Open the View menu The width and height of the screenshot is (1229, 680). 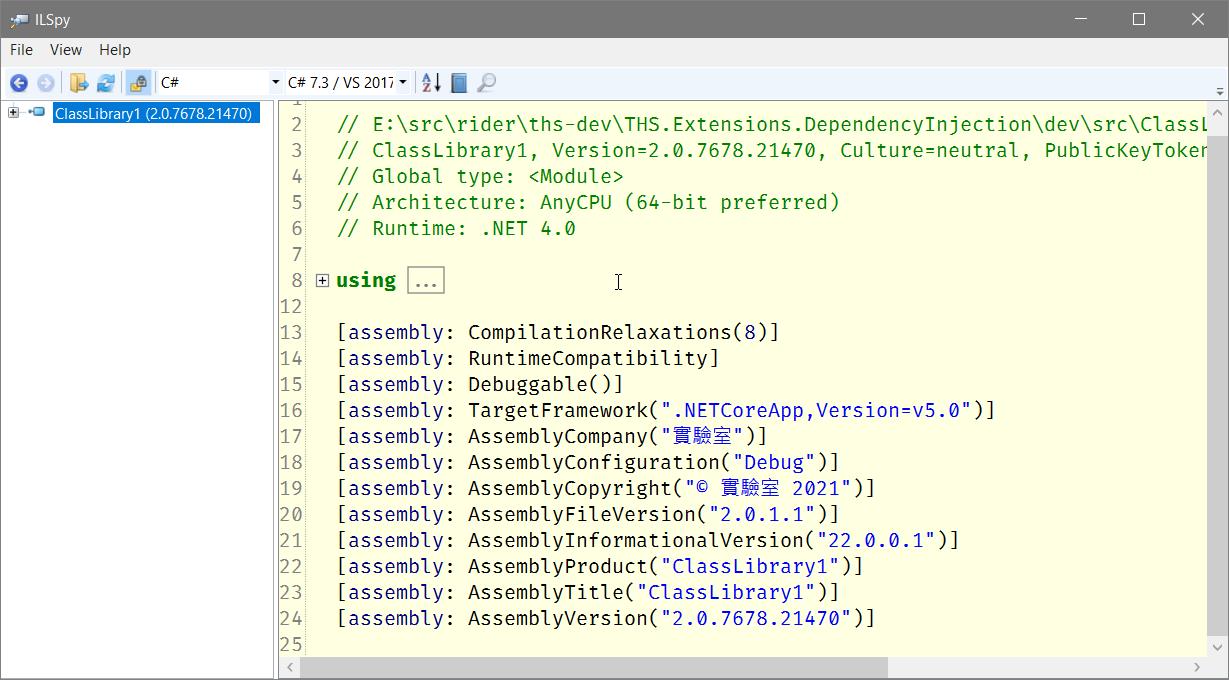pyautogui.click(x=66, y=50)
